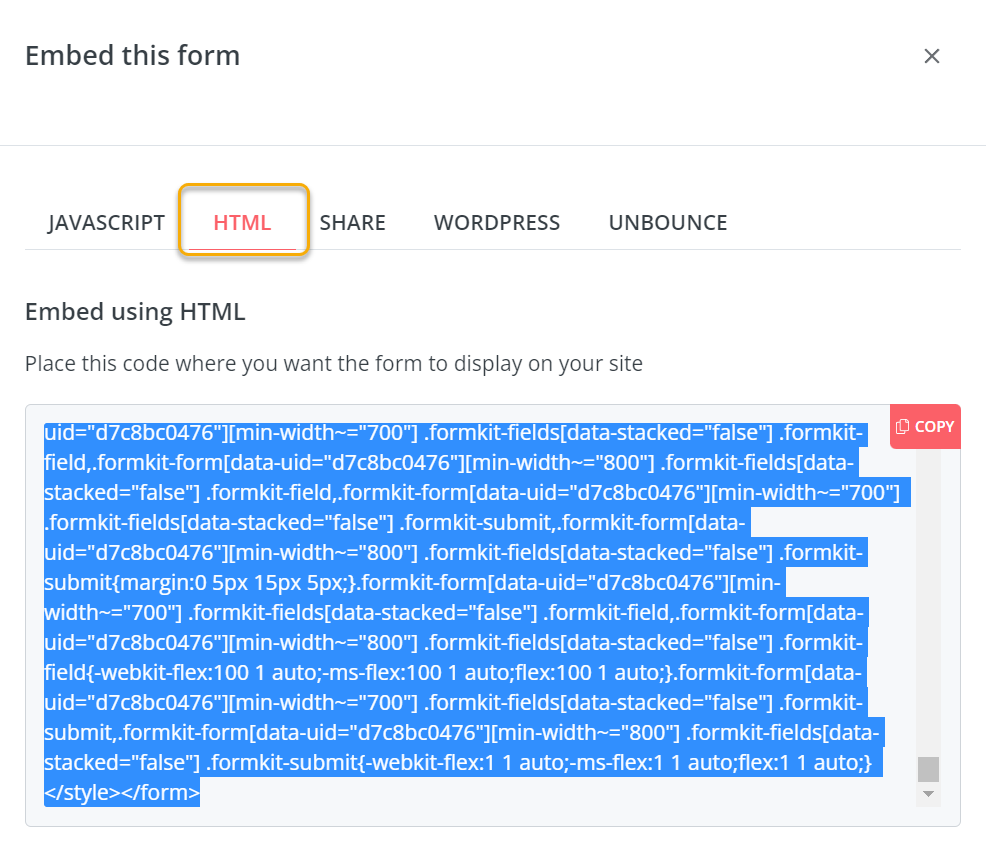Go to the WORDPRESS tab
This screenshot has width=986, height=851.
(497, 222)
